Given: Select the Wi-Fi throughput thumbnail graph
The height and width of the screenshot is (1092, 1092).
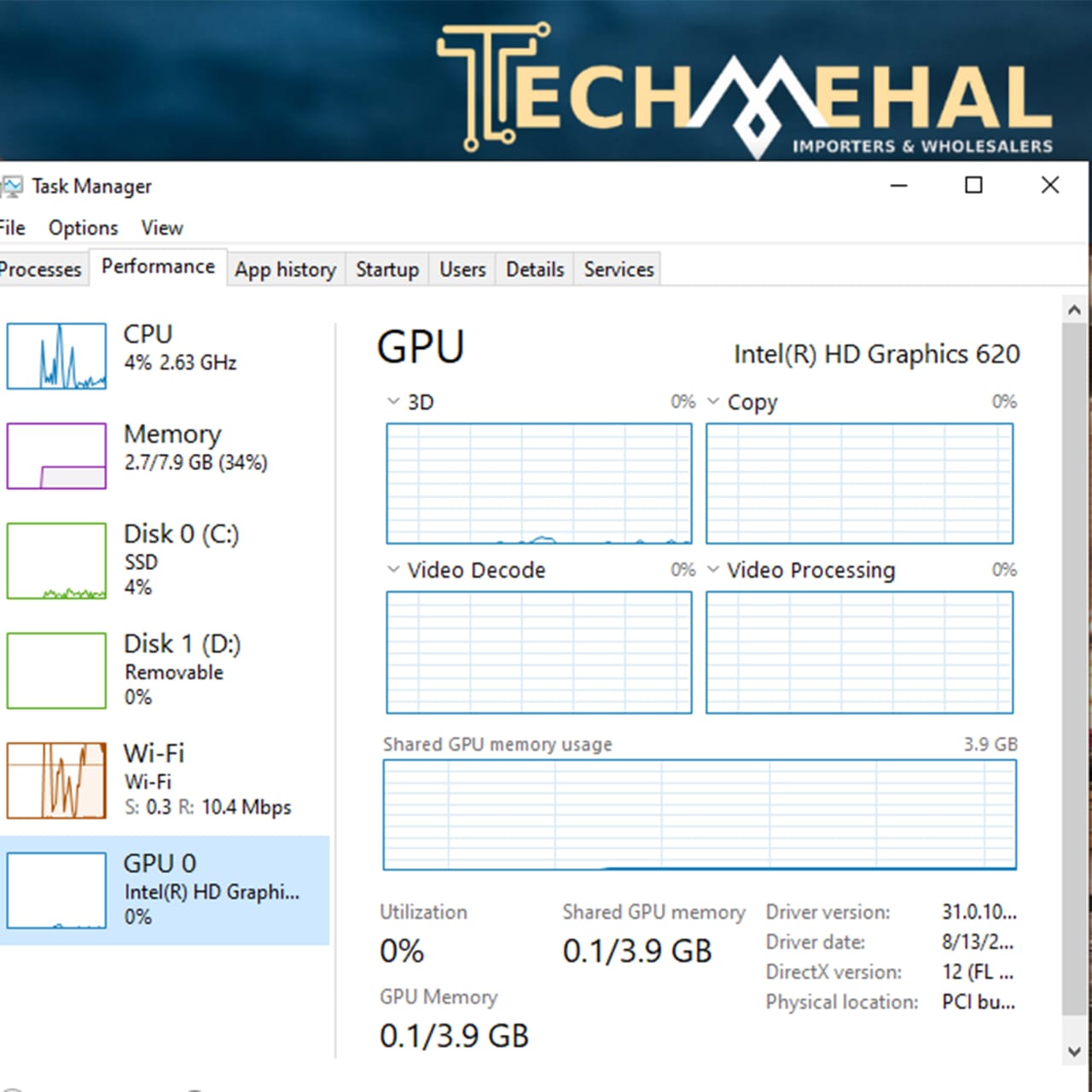Looking at the screenshot, I should point(56,781).
